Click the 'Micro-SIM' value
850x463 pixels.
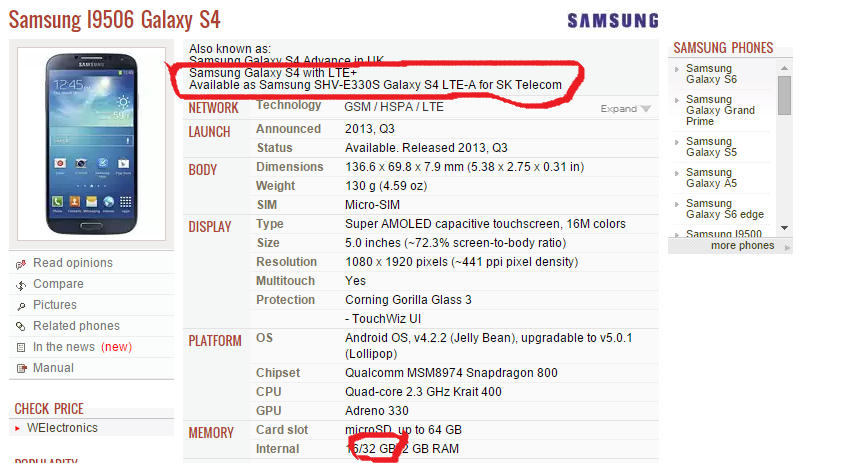click(372, 205)
